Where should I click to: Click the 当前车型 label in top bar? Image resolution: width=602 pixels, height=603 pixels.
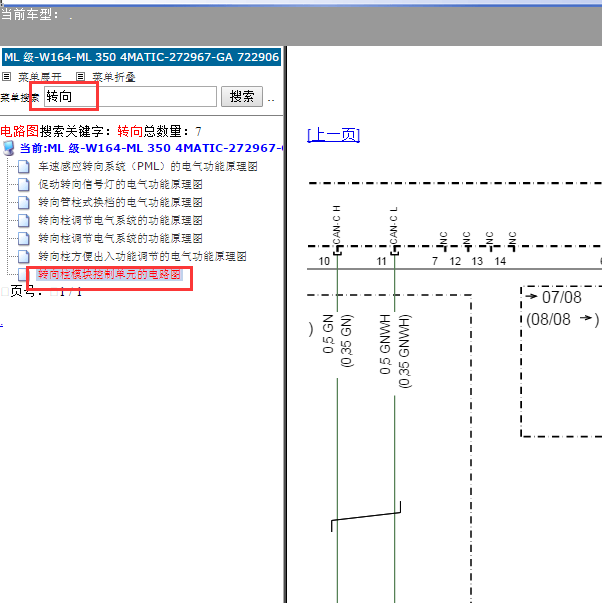pos(30,15)
